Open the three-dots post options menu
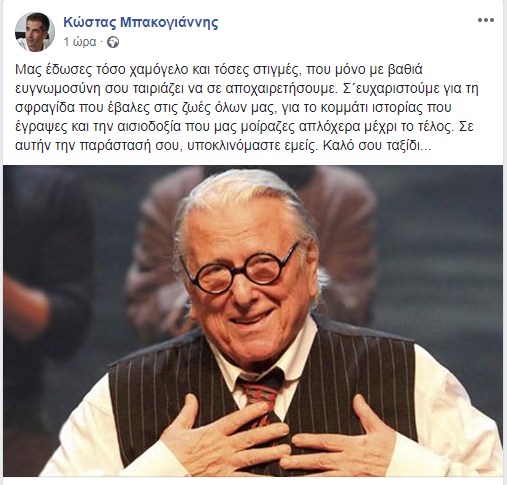Image resolution: width=507 pixels, height=485 pixels. click(x=486, y=20)
